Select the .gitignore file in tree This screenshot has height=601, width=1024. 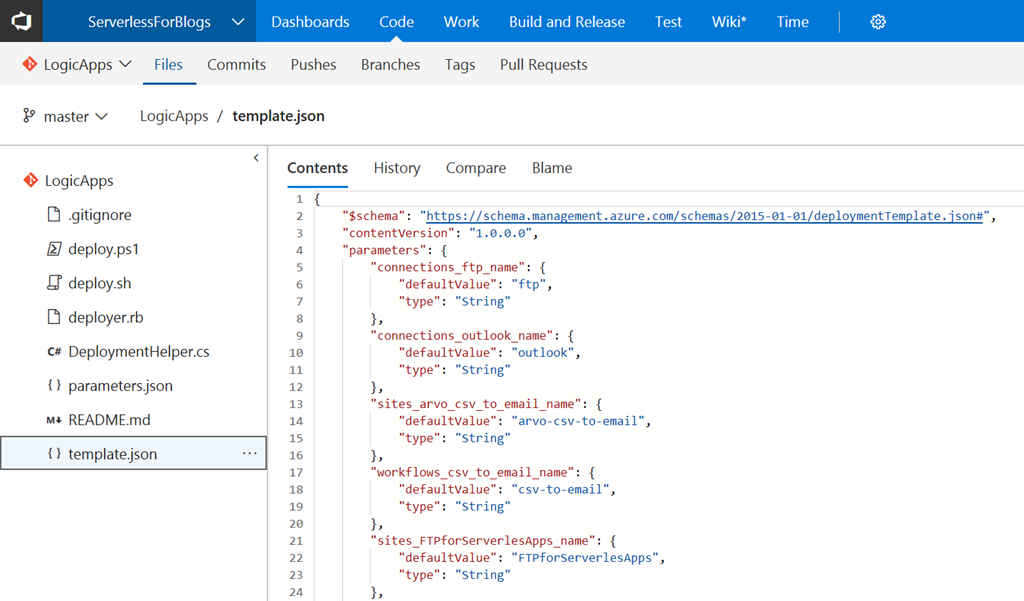[x=99, y=215]
